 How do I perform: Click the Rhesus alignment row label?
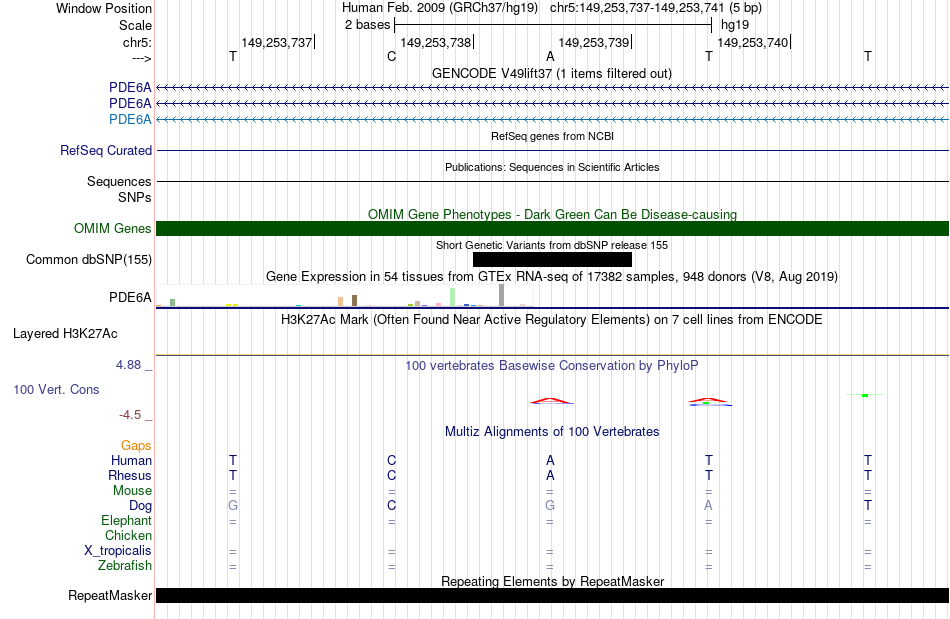[x=130, y=475]
